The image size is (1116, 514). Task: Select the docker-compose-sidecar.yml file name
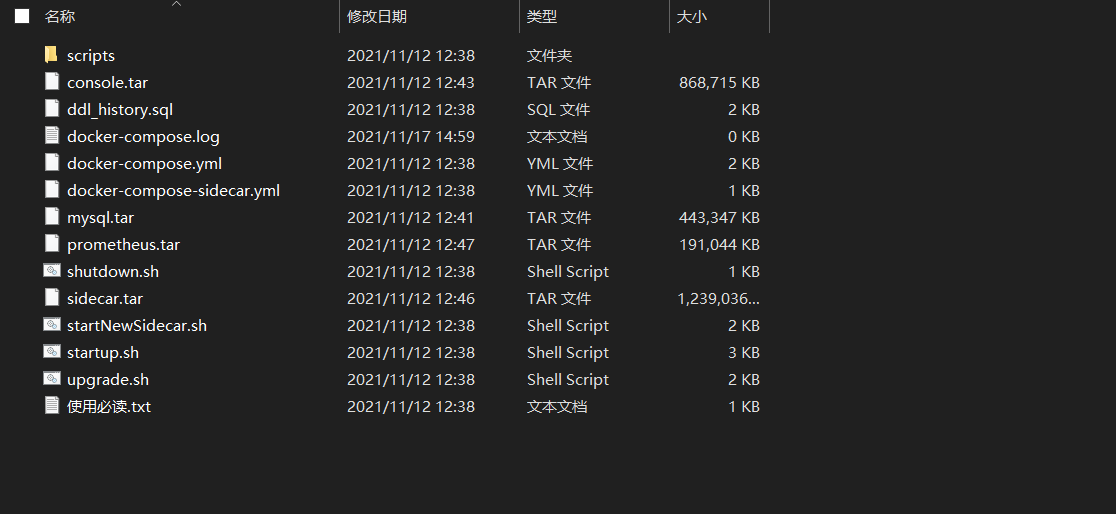[x=173, y=190]
